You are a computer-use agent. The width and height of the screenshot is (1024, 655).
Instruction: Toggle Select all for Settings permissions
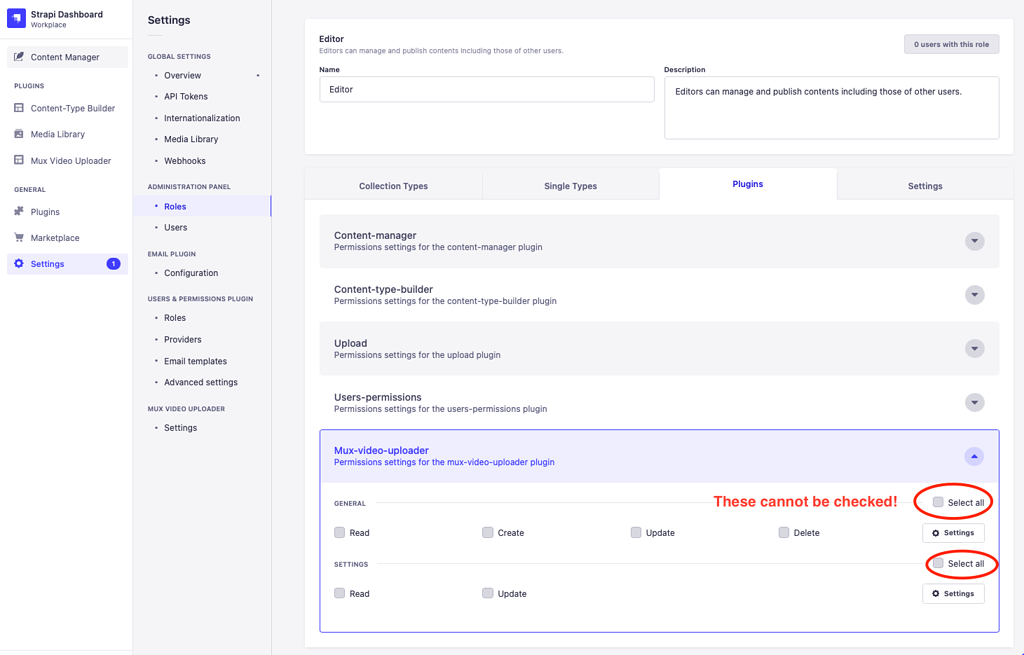[937, 563]
